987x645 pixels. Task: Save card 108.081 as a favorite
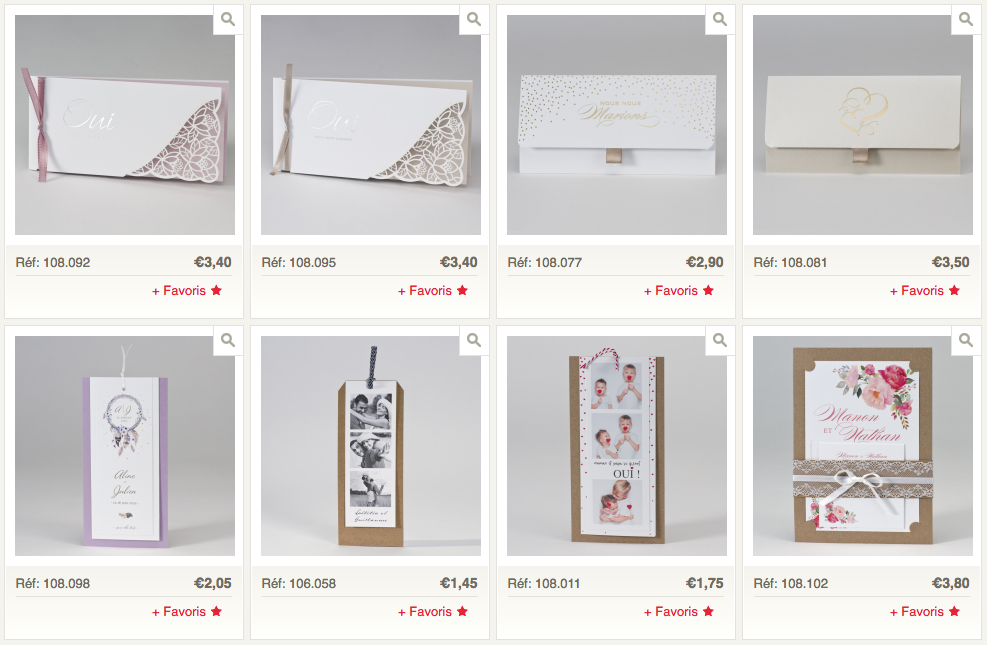tap(925, 291)
